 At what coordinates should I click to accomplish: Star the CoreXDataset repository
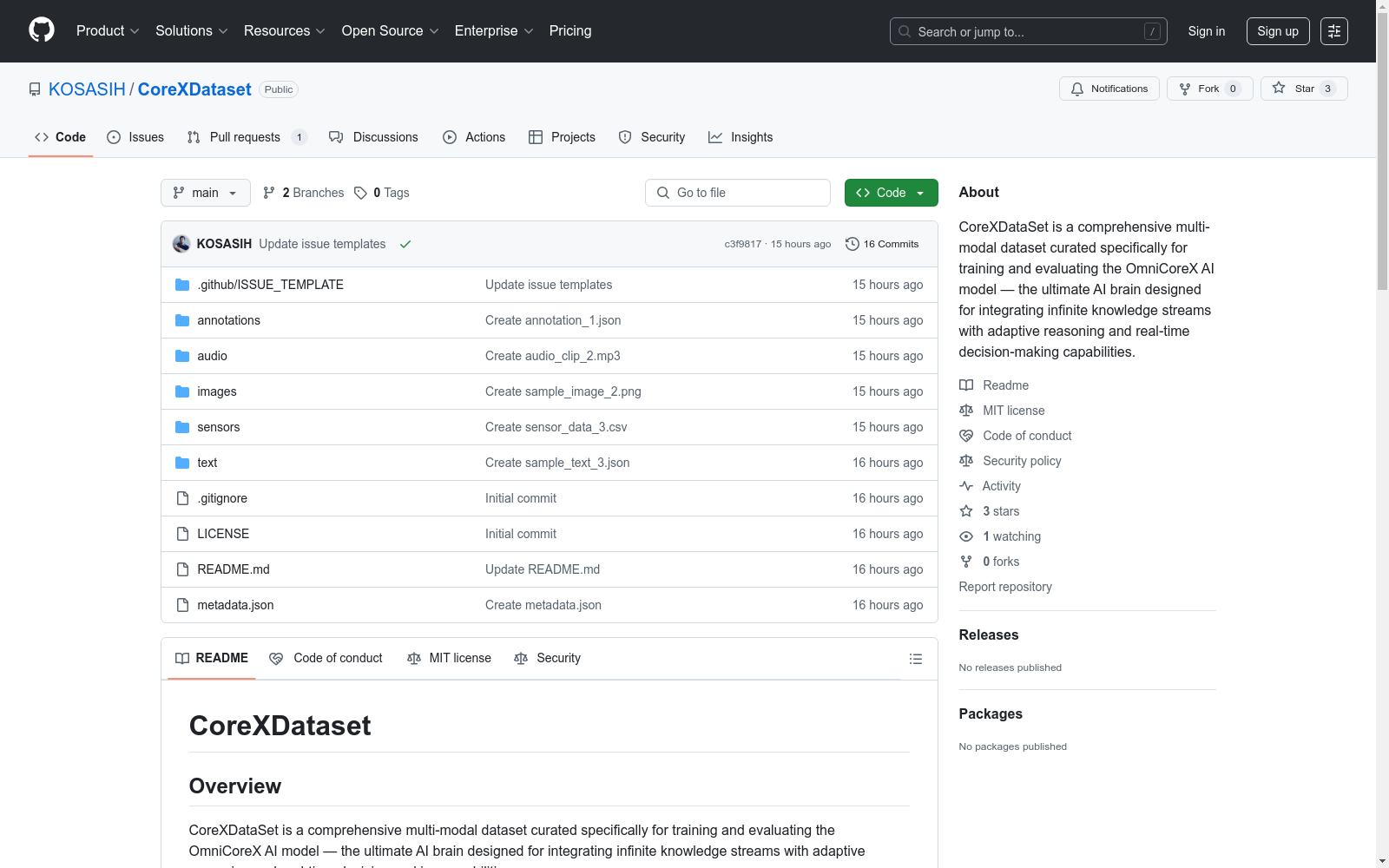(1304, 89)
